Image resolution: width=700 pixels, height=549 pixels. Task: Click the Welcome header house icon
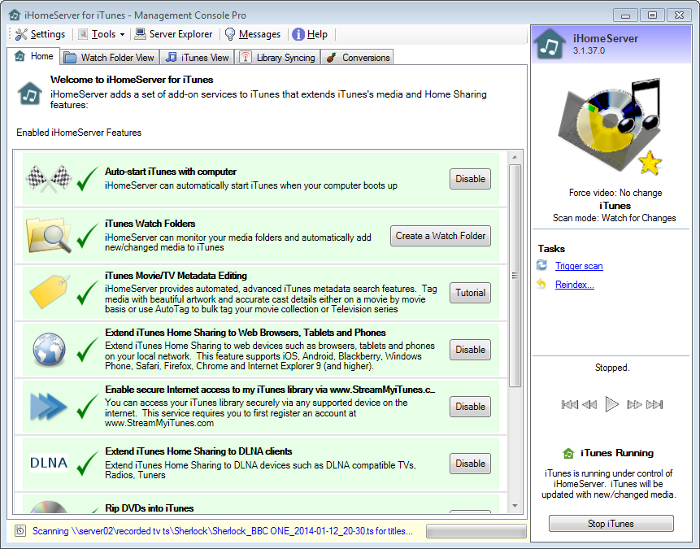coord(30,93)
